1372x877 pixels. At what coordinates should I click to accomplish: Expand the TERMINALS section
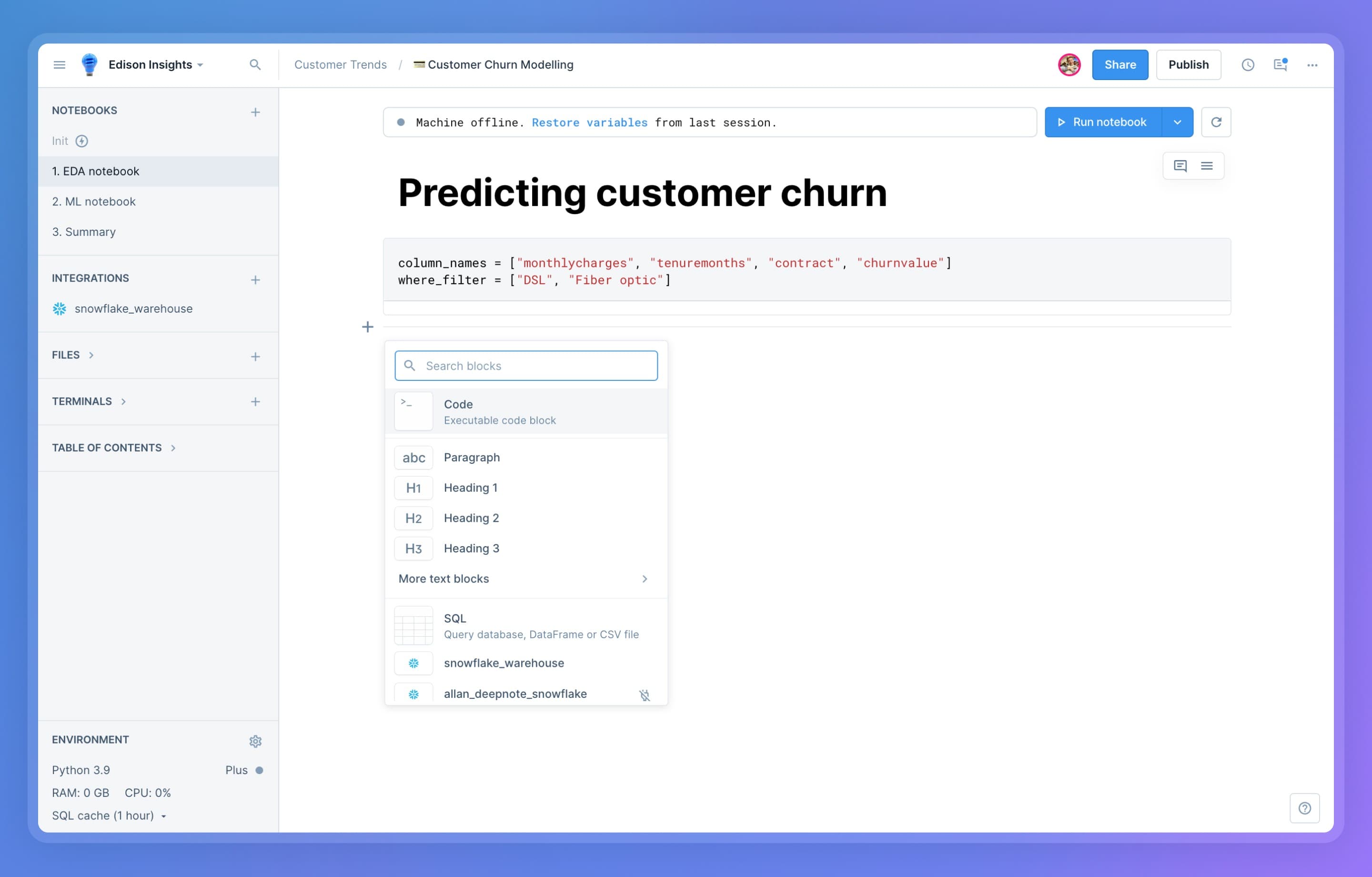pyautogui.click(x=122, y=401)
